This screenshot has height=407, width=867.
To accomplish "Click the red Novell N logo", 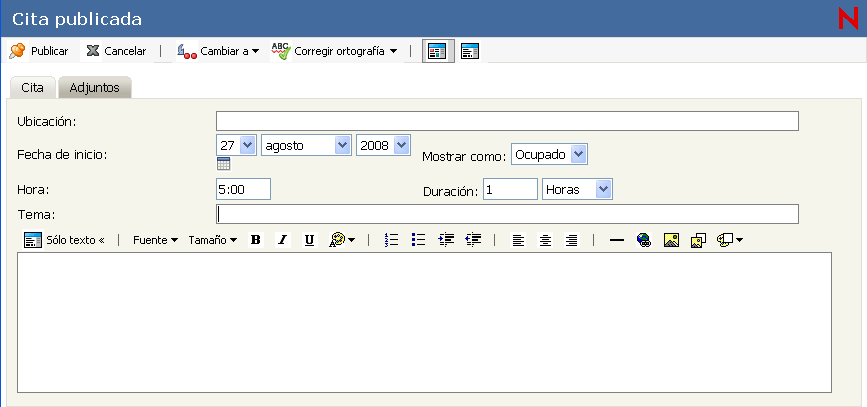I will coord(848,19).
